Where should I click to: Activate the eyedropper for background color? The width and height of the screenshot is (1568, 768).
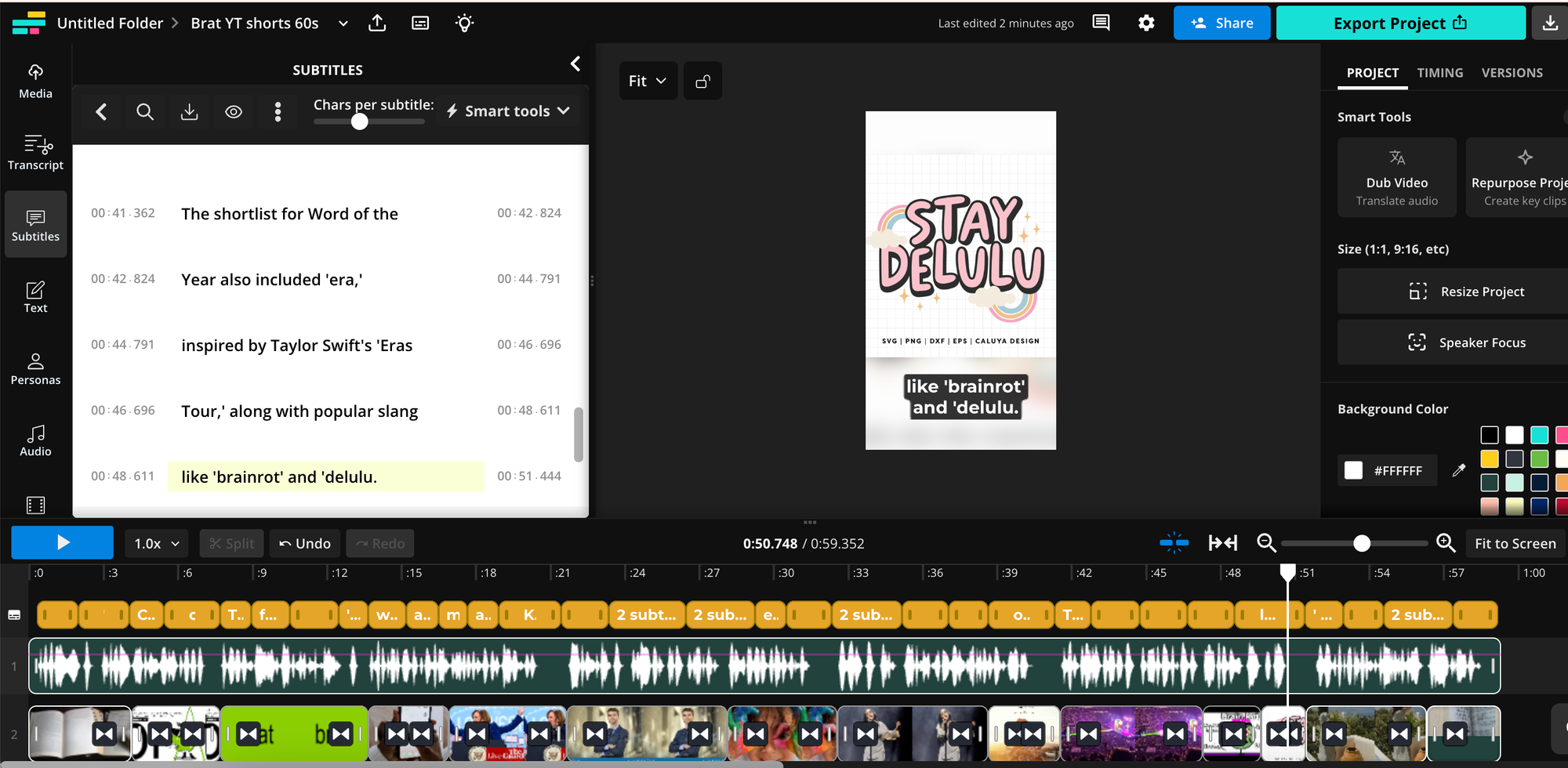1460,470
